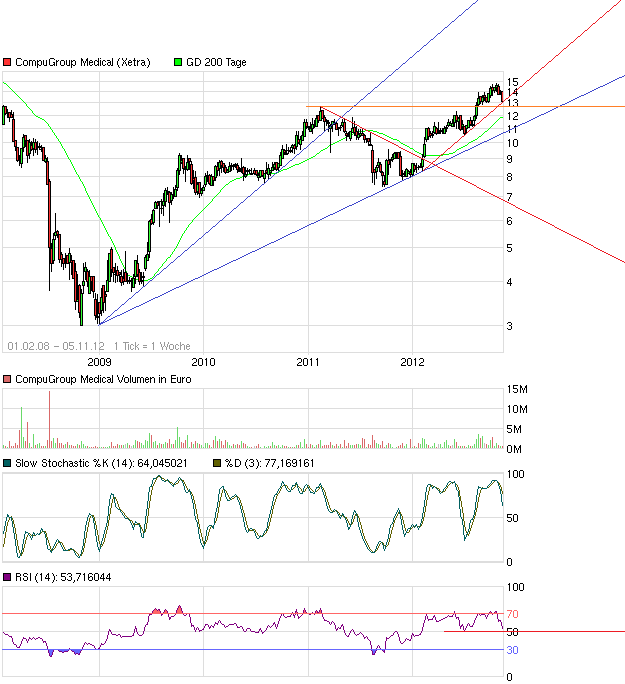Screen dimensions: 625x684
Task: Click the red CompuGroup Medical (Xetra) legend swatch
Action: [x=7, y=62]
